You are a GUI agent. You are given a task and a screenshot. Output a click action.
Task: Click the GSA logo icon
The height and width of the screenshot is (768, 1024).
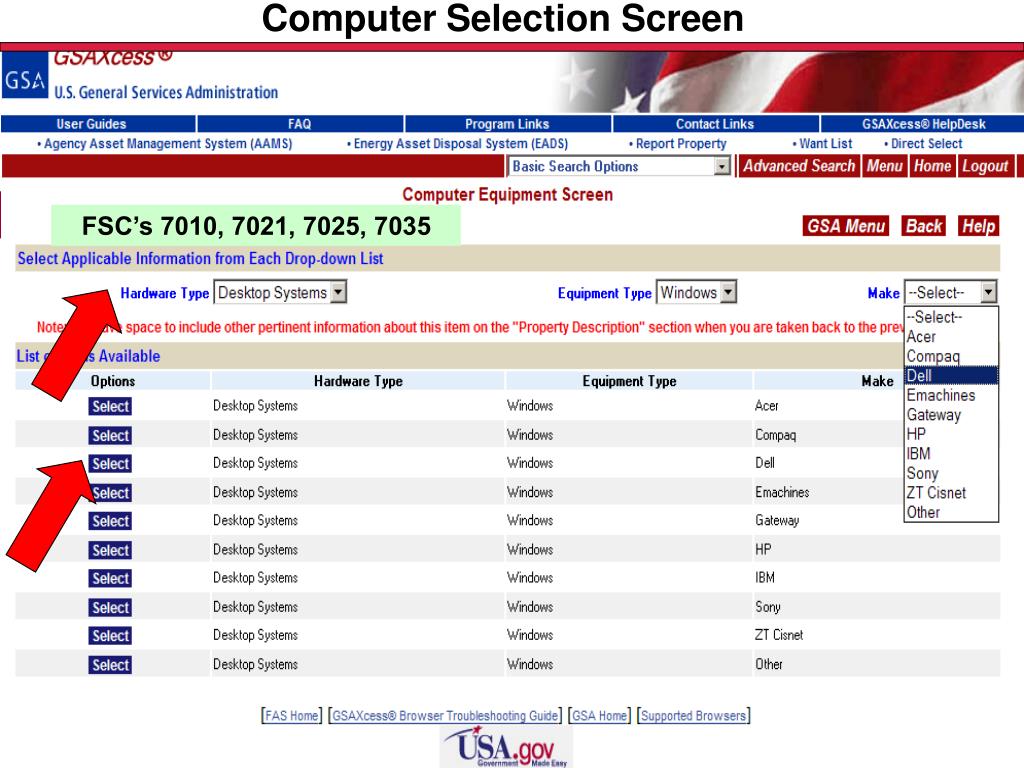pyautogui.click(x=25, y=75)
